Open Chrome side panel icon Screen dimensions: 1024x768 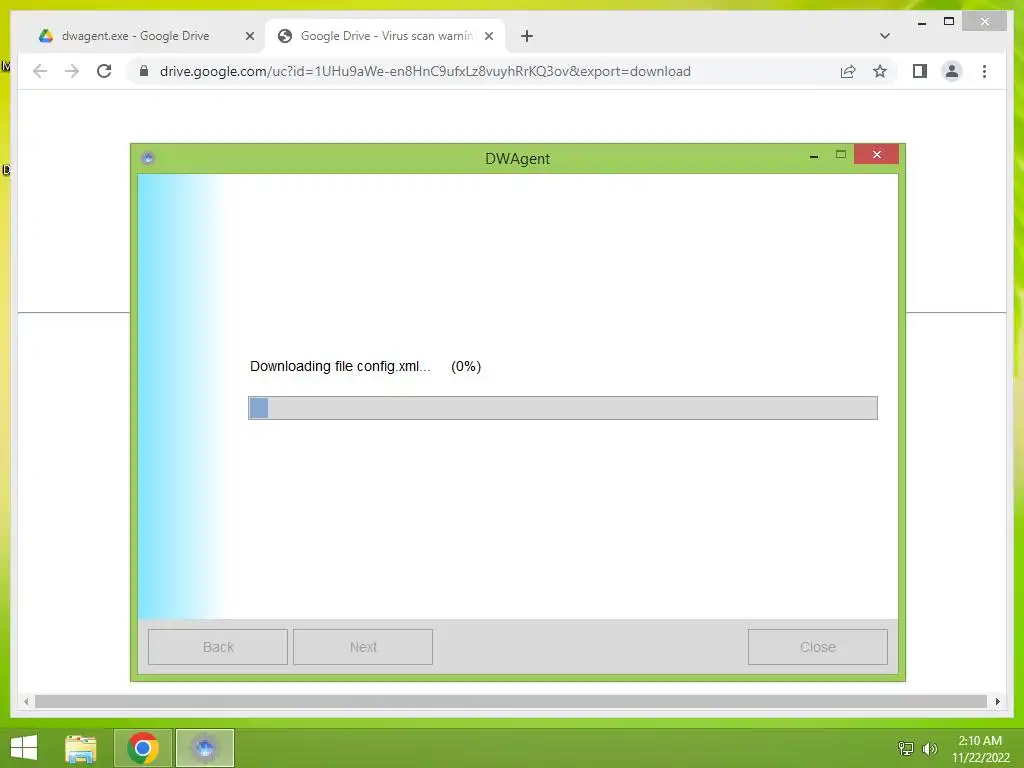pos(920,71)
